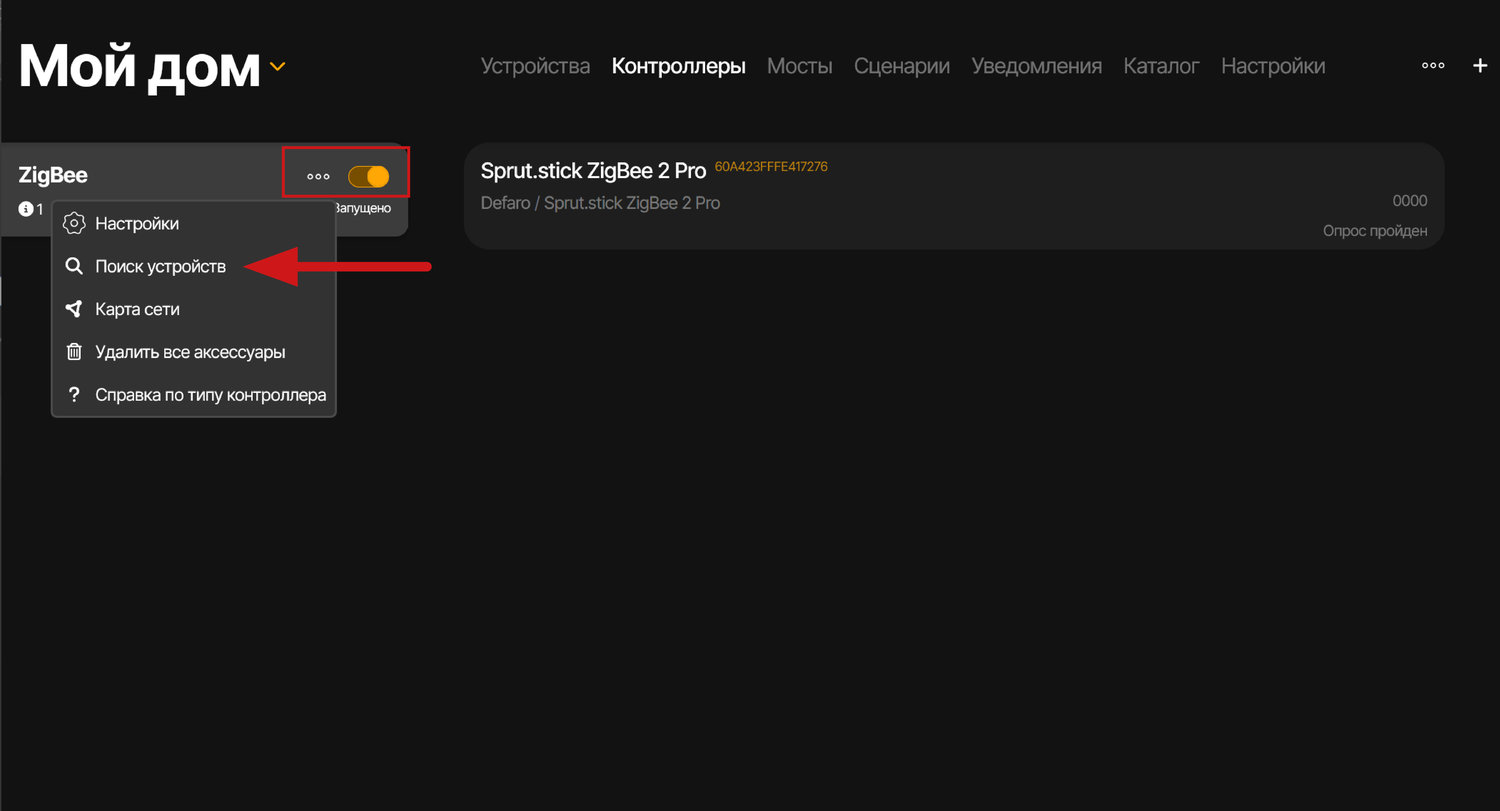Open the Мосты tab
This screenshot has height=811, width=1500.
(x=799, y=65)
